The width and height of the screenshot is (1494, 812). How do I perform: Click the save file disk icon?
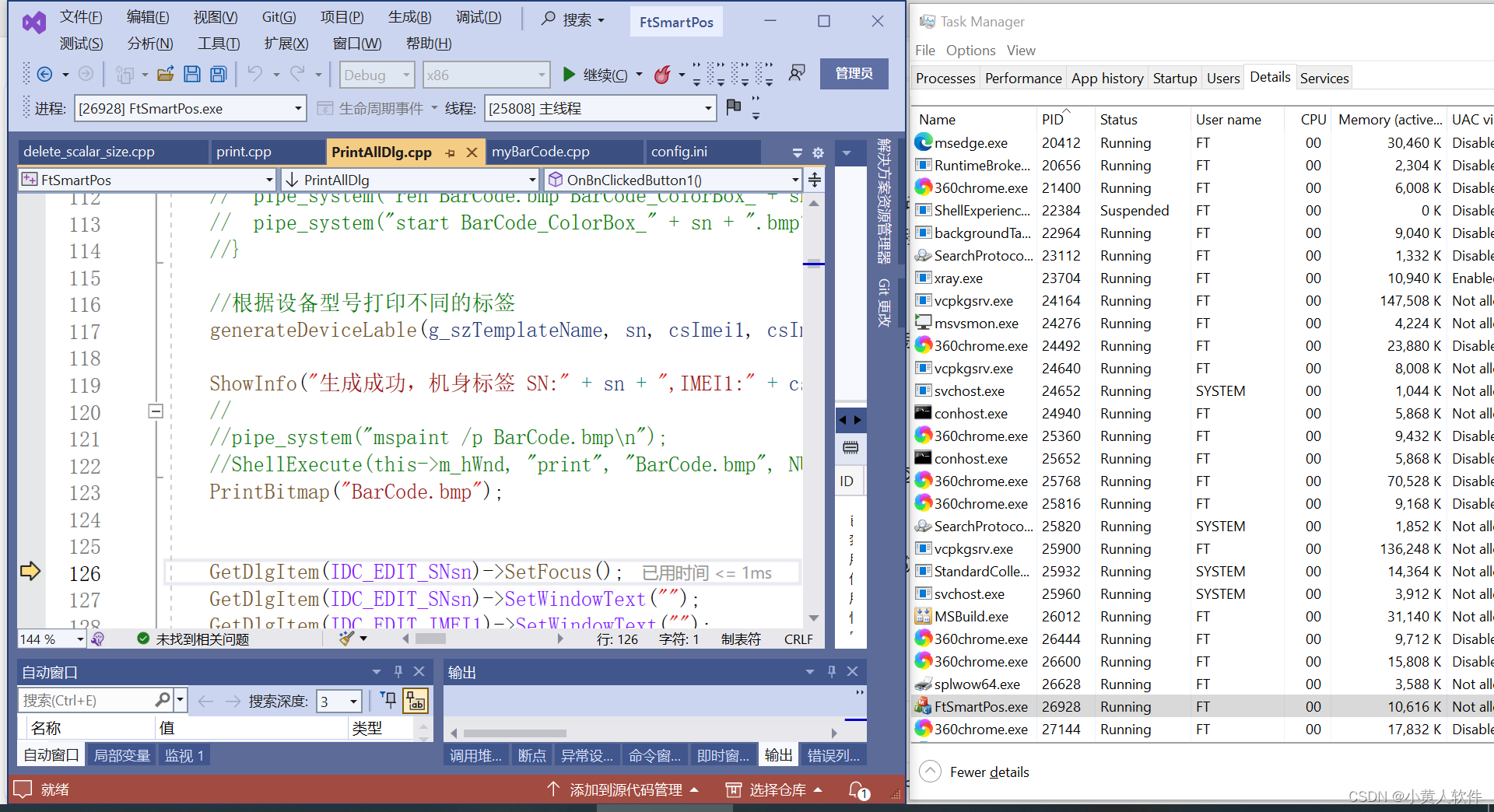[x=191, y=75]
